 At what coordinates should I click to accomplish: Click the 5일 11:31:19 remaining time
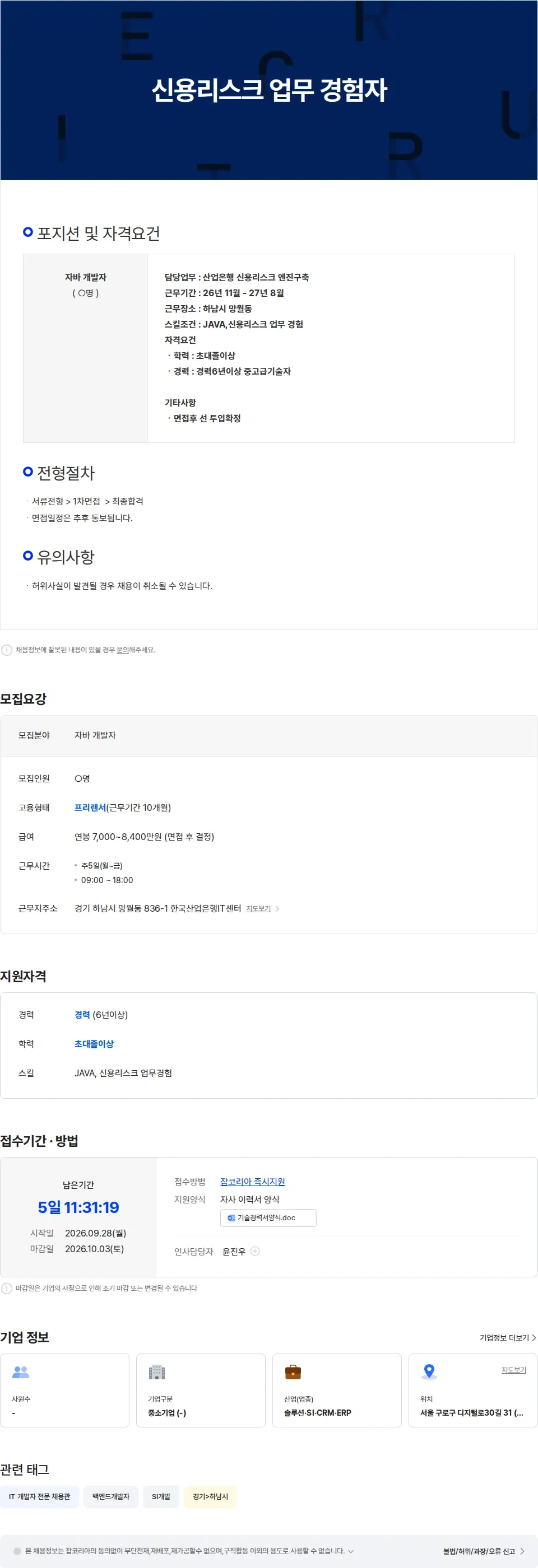[x=78, y=1207]
